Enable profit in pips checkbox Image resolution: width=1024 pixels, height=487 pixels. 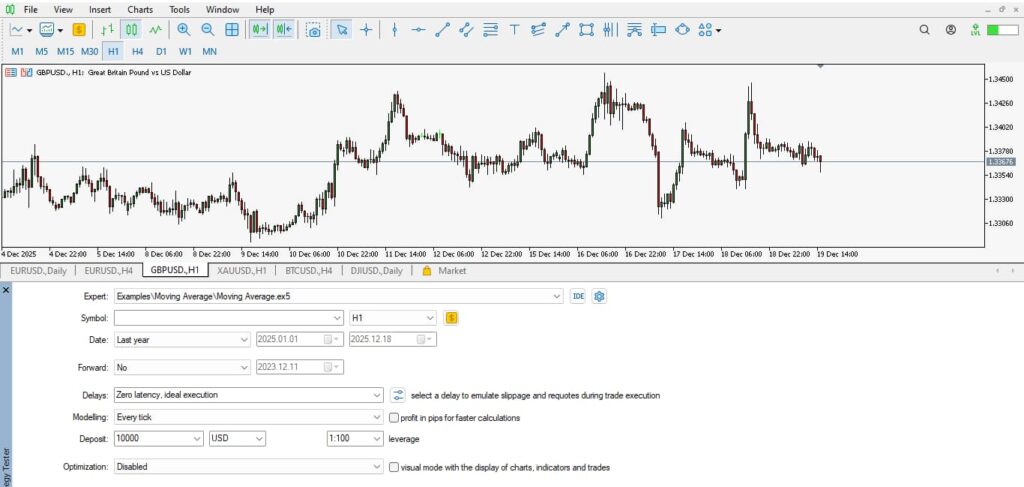coord(393,418)
